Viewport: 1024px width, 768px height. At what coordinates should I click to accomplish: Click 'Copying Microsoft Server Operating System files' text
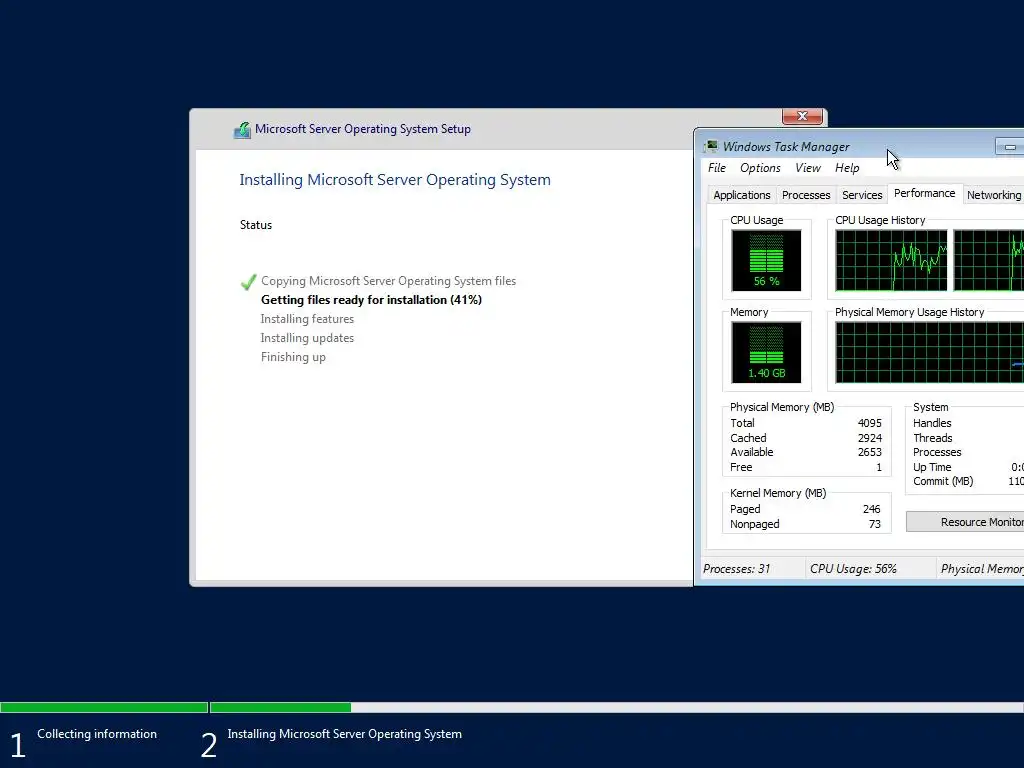[389, 281]
